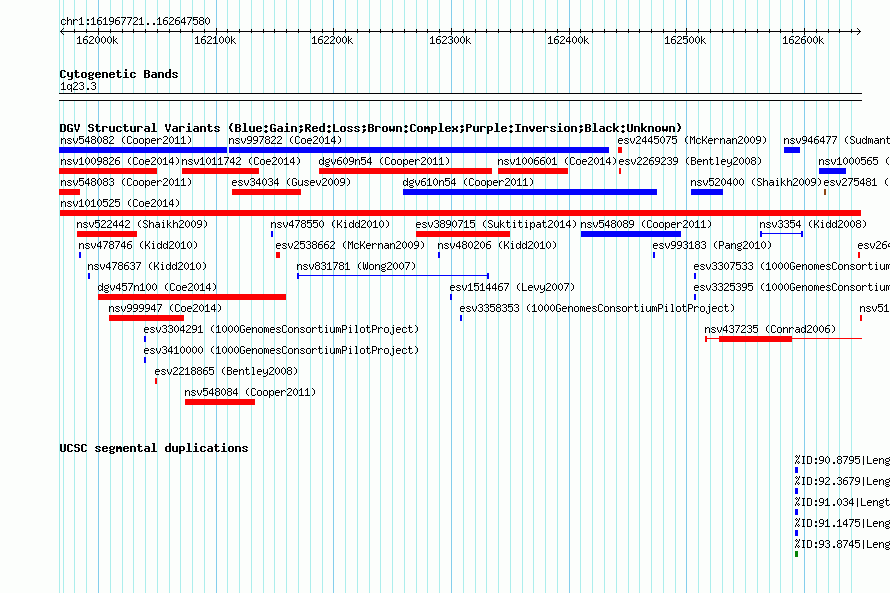Click the 162000k ruler tick label

coord(97,40)
